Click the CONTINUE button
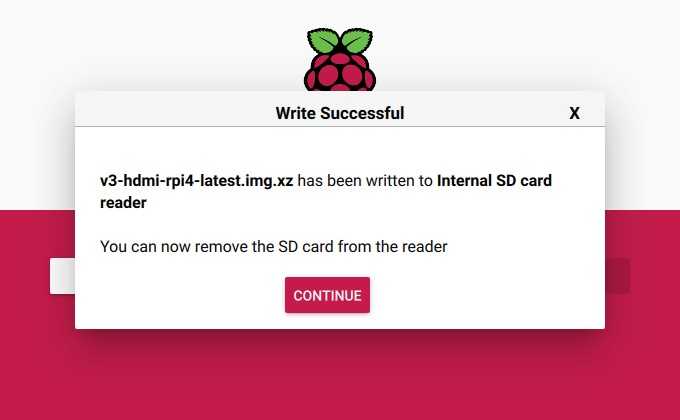This screenshot has width=680, height=420. coord(327,295)
